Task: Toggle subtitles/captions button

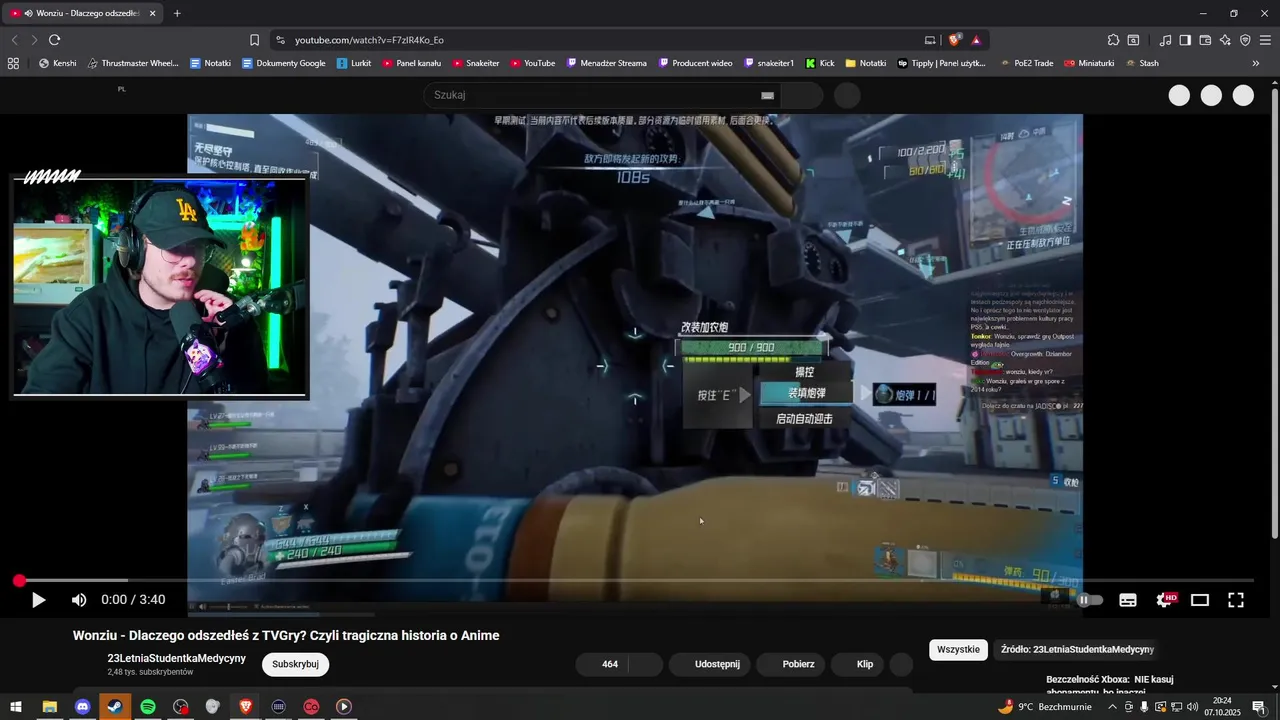Action: 1128,600
